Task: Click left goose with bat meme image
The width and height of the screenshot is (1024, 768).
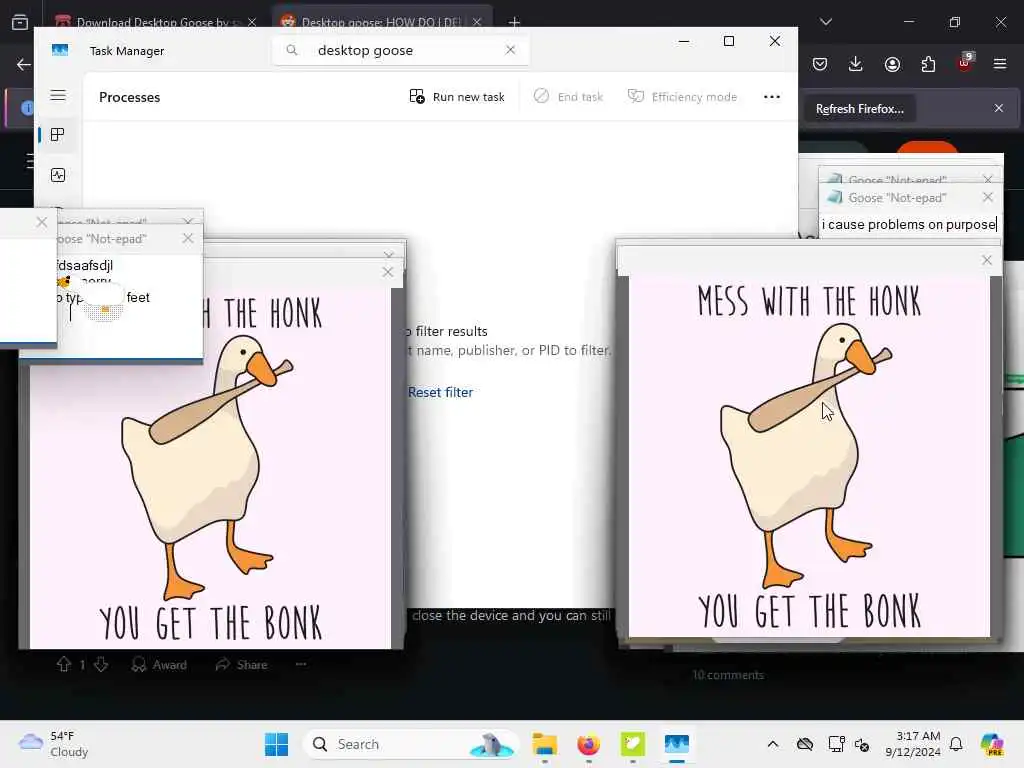Action: point(211,468)
